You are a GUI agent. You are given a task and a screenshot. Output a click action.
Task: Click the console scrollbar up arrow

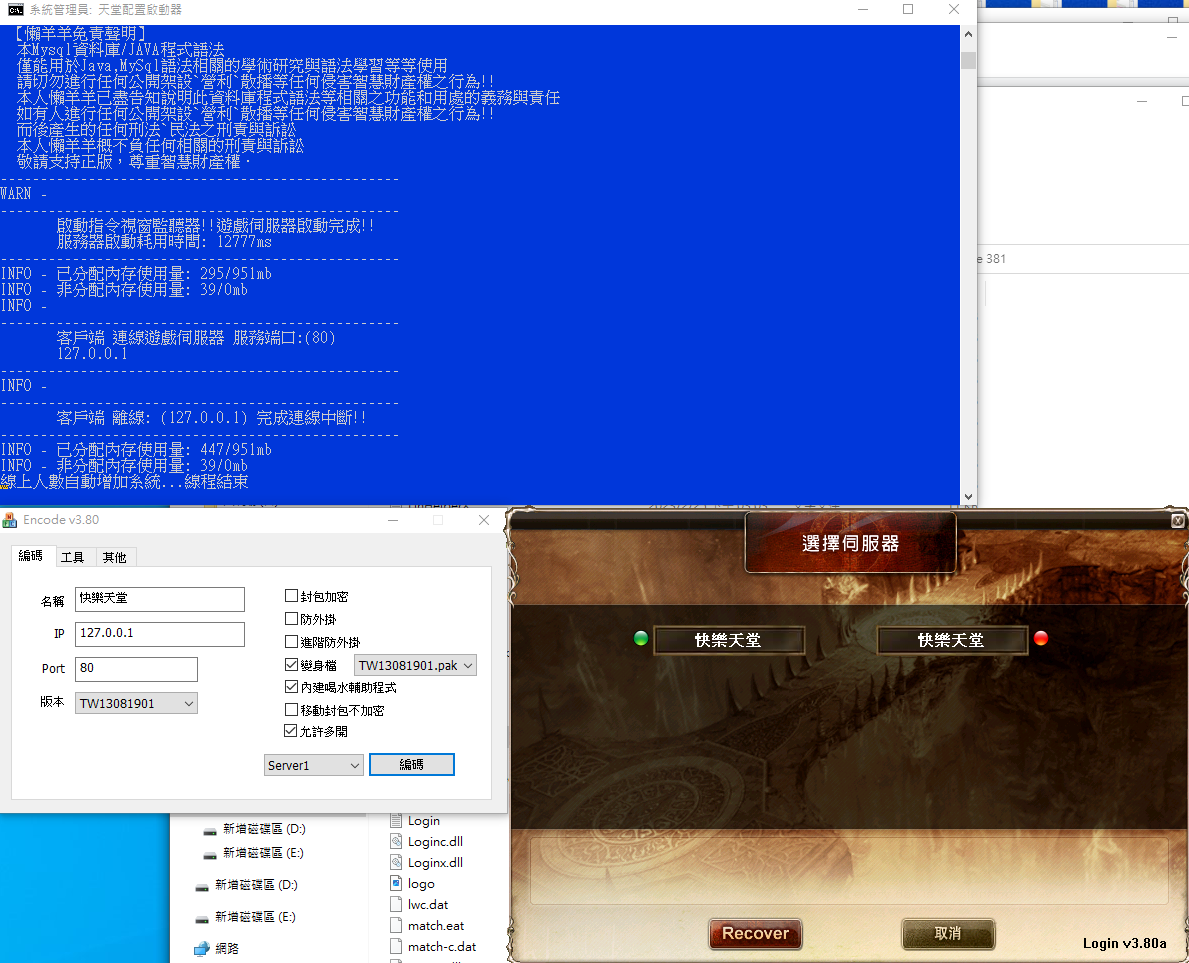point(968,34)
